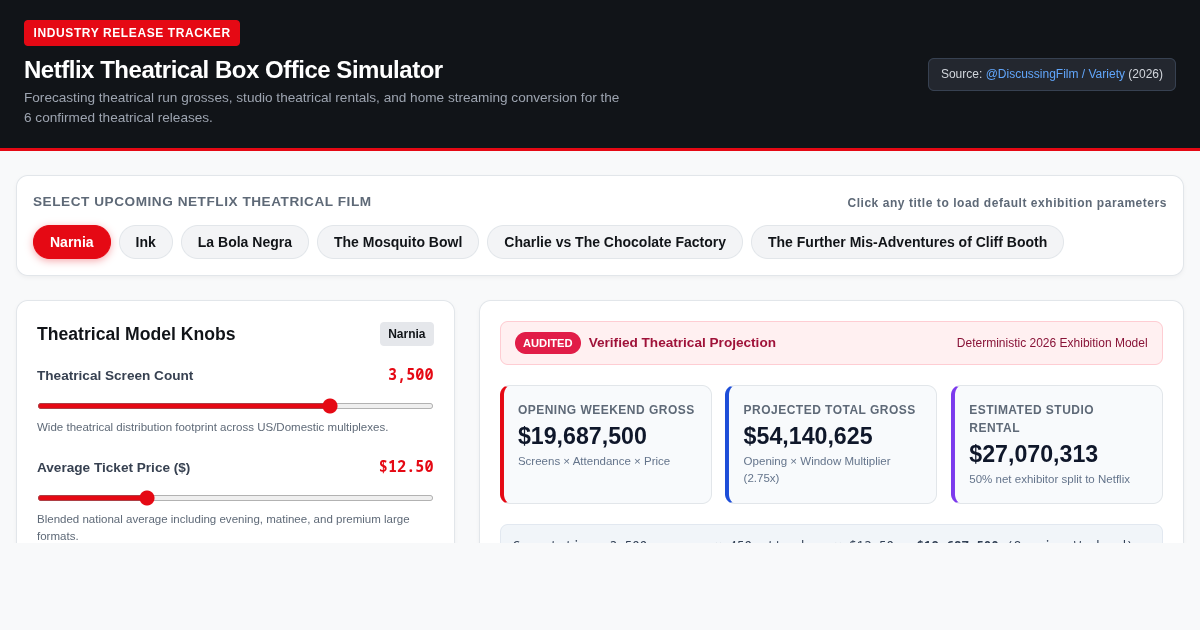
Task: Adjust the Theatrical Screen Count slider
Action: pyautogui.click(x=235, y=406)
